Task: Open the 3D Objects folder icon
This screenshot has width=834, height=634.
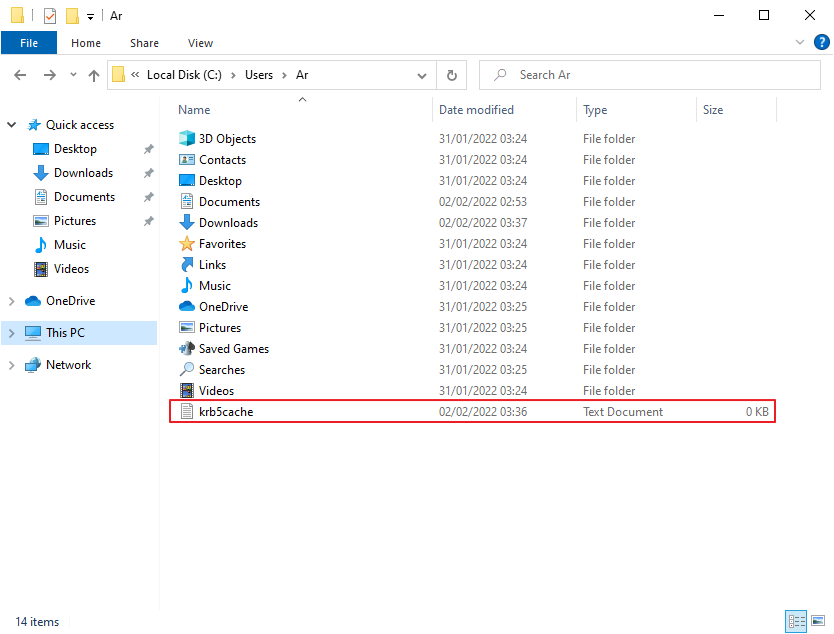Action: coord(187,139)
